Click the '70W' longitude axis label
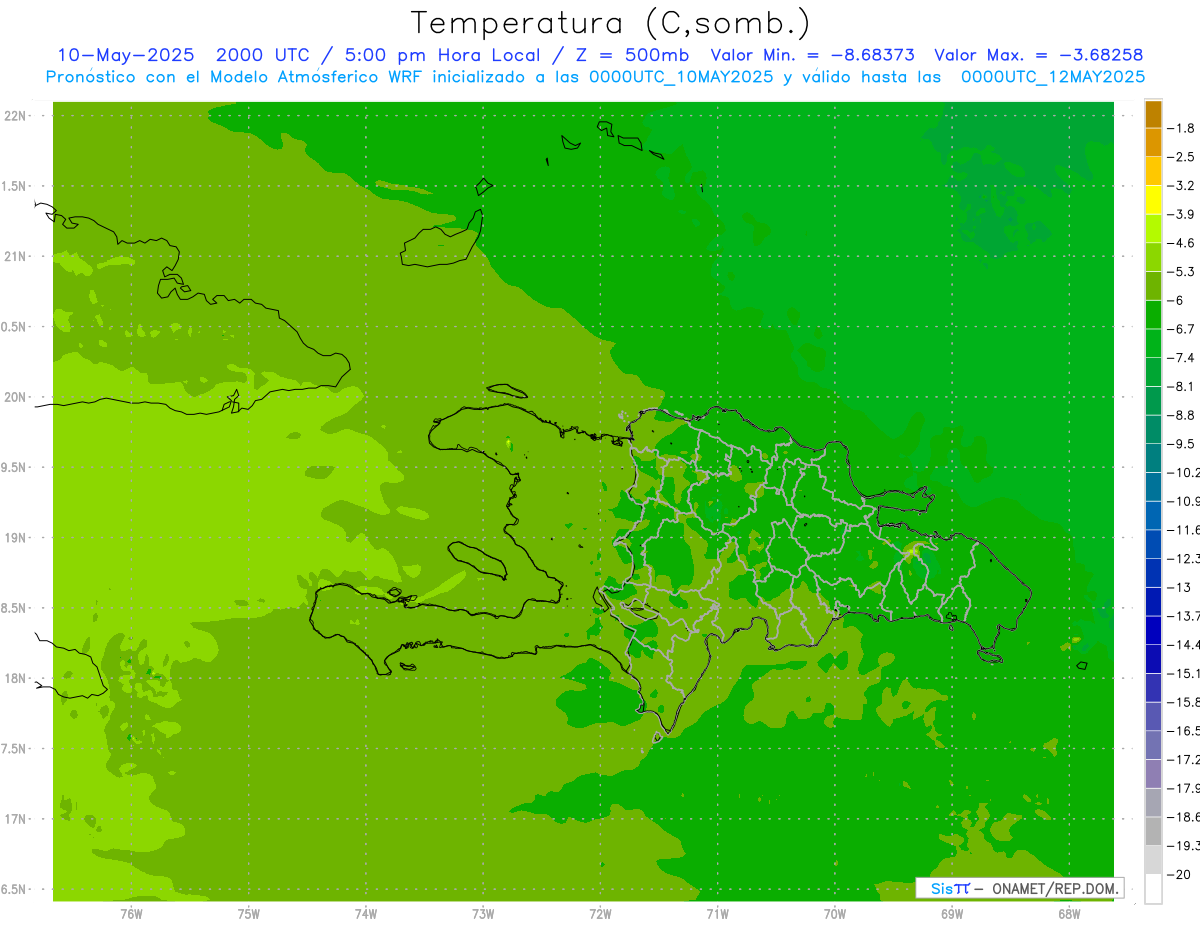1200x927 pixels. click(x=835, y=914)
